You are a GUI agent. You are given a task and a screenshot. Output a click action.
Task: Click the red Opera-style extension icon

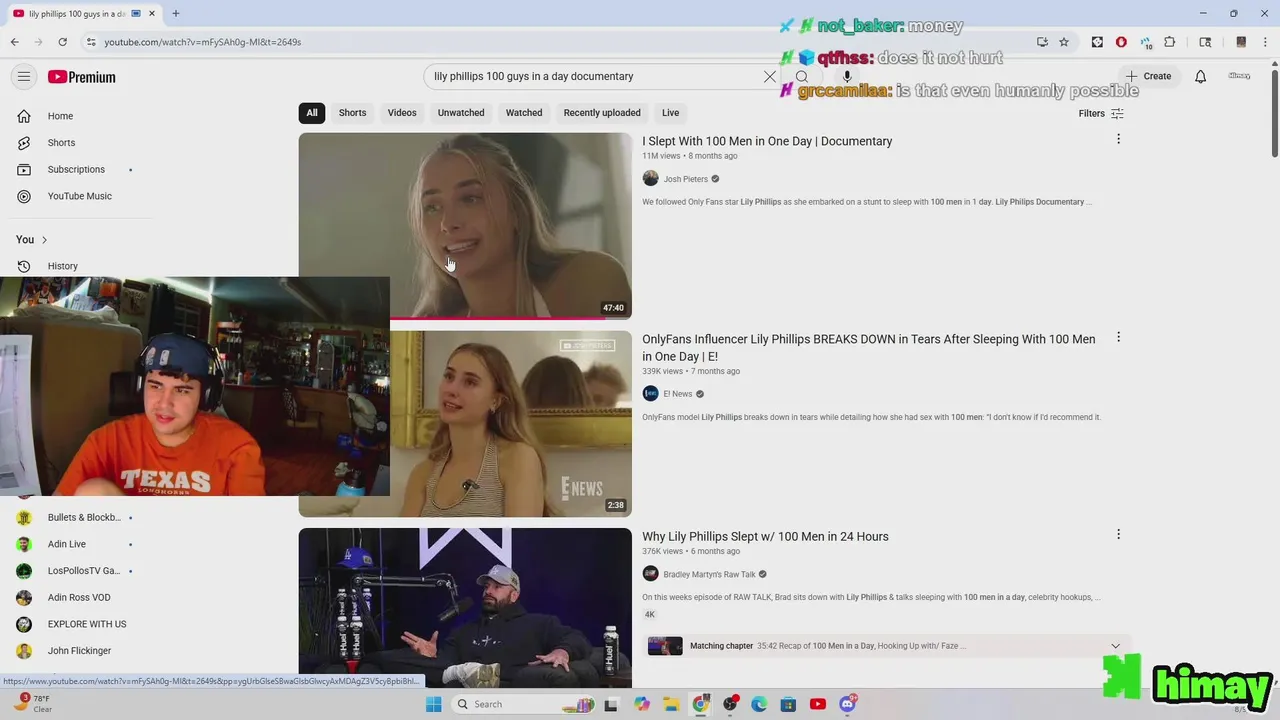click(1121, 42)
